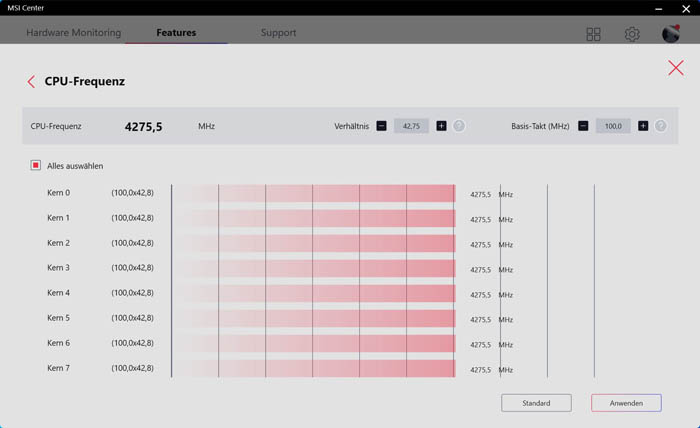Viewport: 700px width, 428px height.
Task: Switch to Support tab
Action: point(278,33)
